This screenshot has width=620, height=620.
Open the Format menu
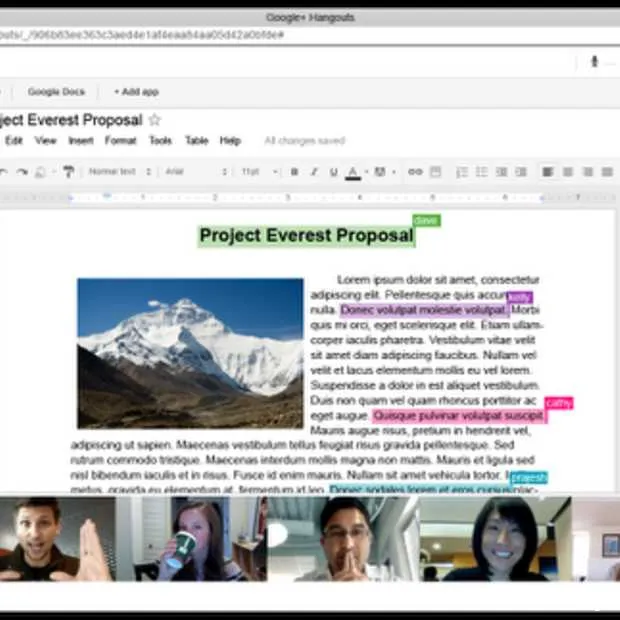coord(120,140)
